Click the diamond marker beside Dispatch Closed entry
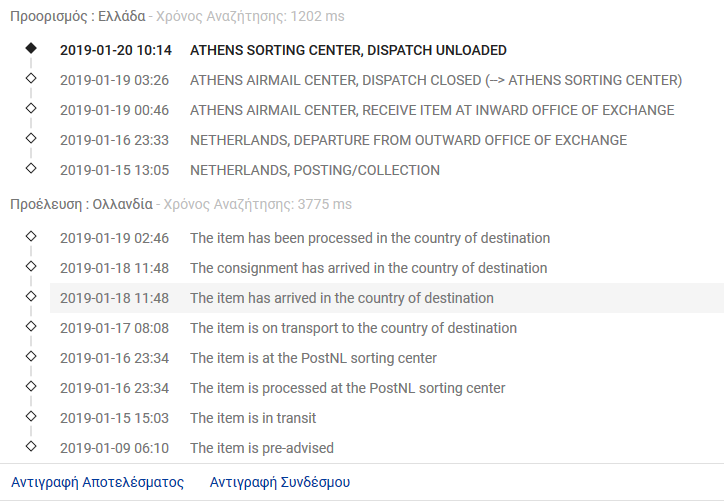The width and height of the screenshot is (724, 501). 31,78
